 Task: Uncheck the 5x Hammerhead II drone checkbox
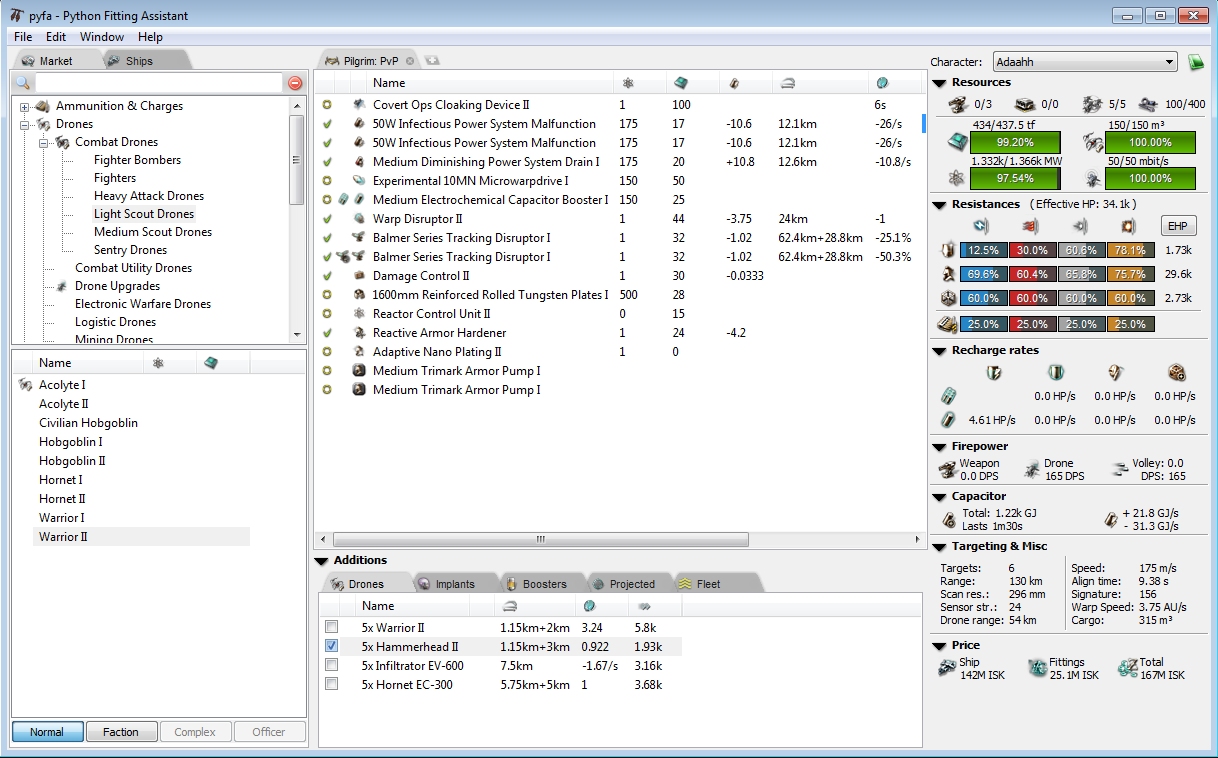pos(332,647)
